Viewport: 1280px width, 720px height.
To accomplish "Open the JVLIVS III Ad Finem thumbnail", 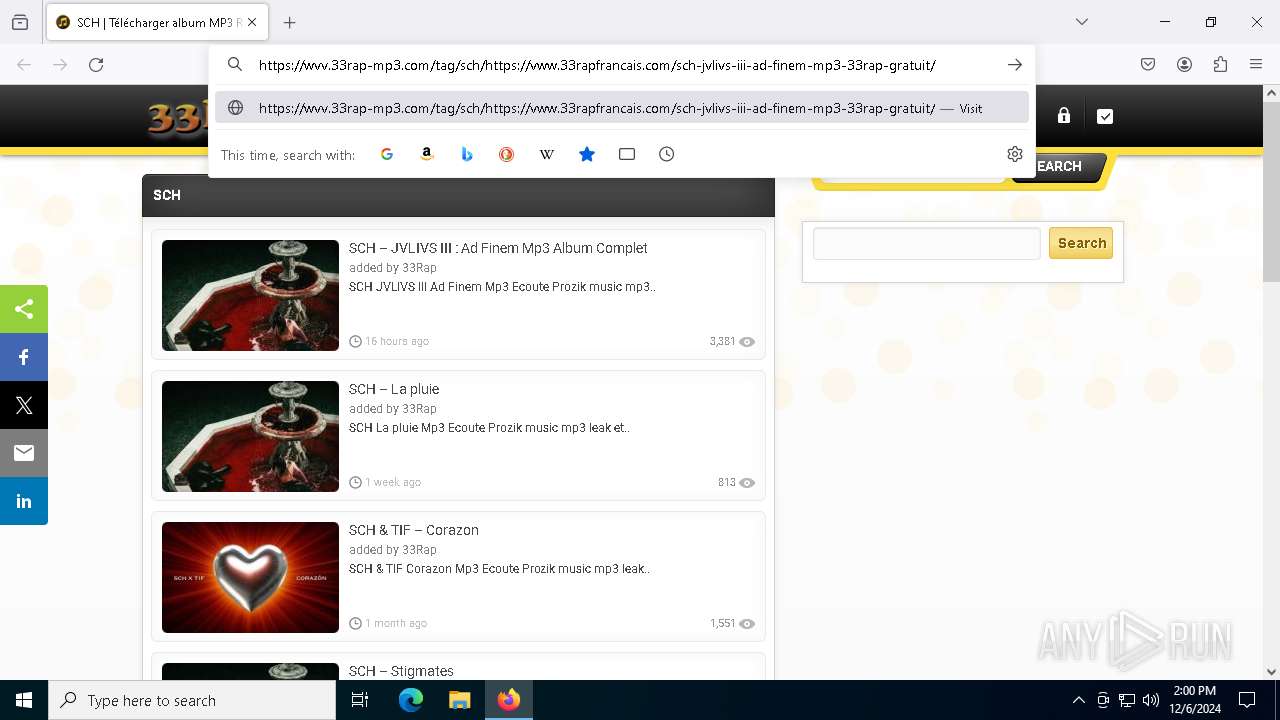I will (250, 295).
